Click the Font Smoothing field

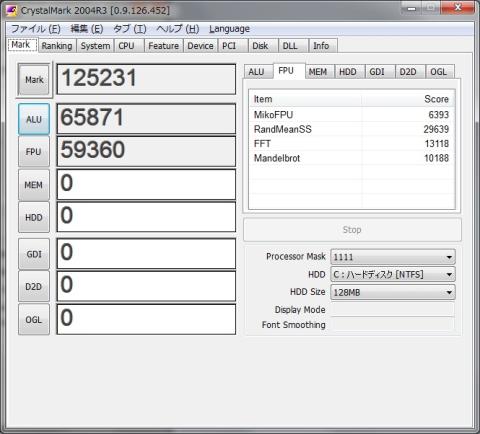(x=393, y=324)
